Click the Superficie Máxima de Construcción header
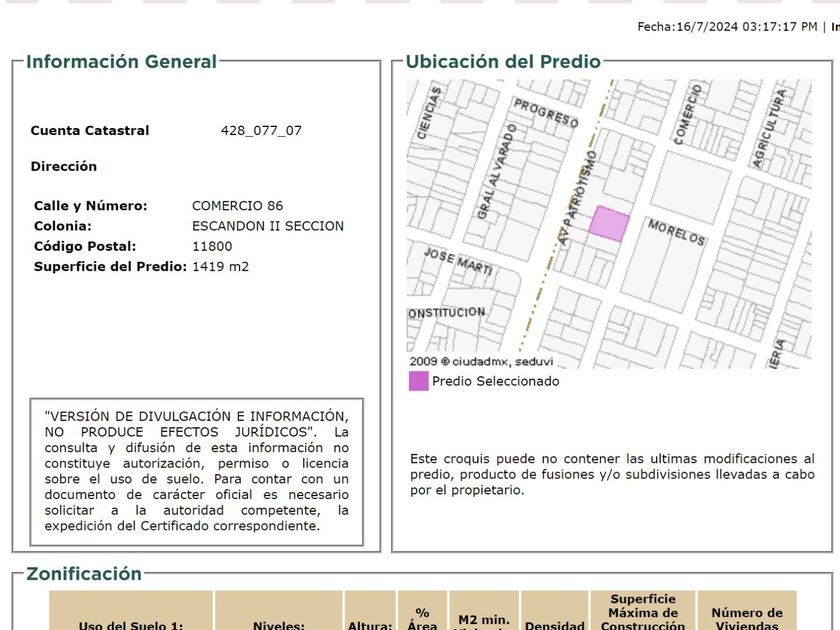 click(x=643, y=612)
